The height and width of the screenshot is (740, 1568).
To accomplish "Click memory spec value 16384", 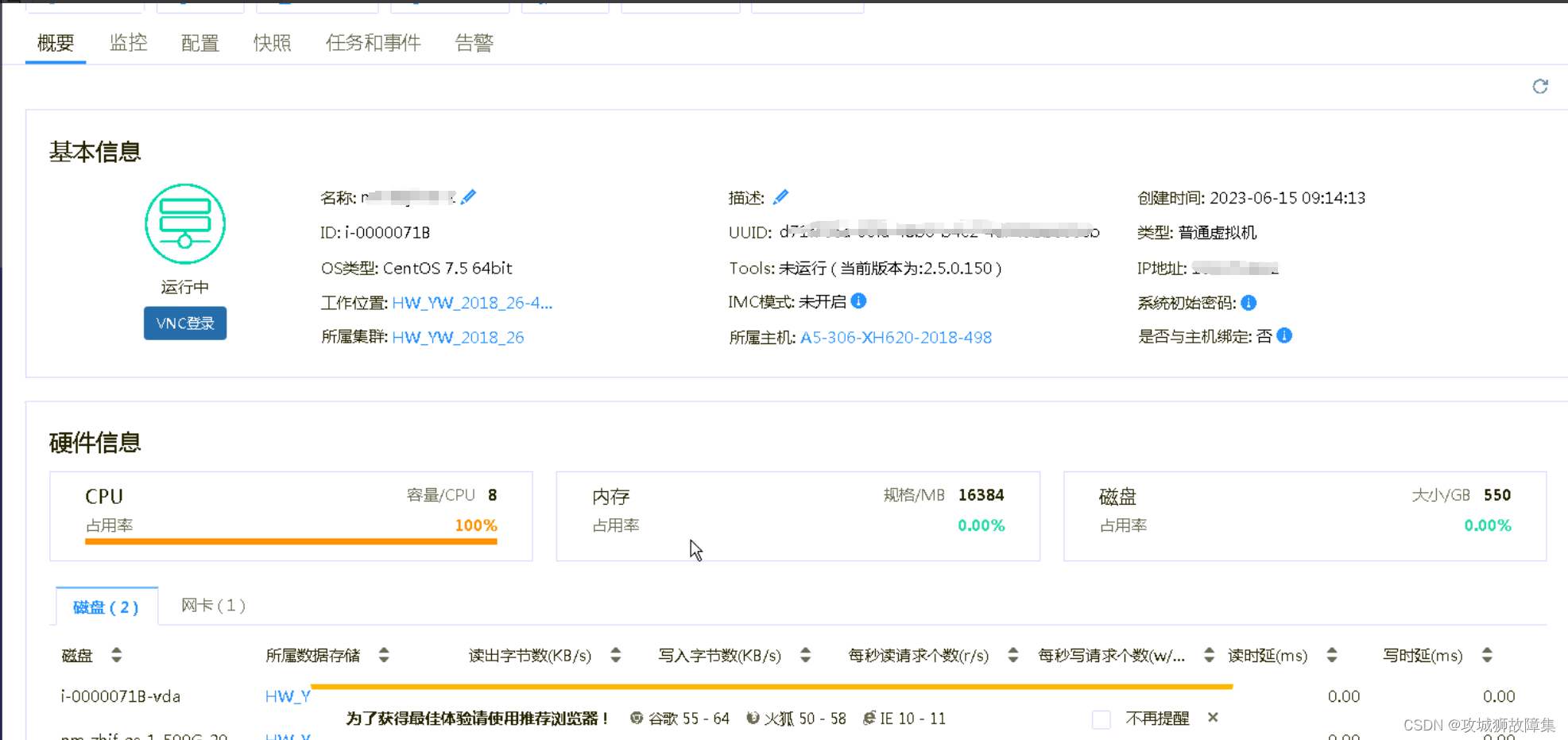I will pyautogui.click(x=981, y=495).
